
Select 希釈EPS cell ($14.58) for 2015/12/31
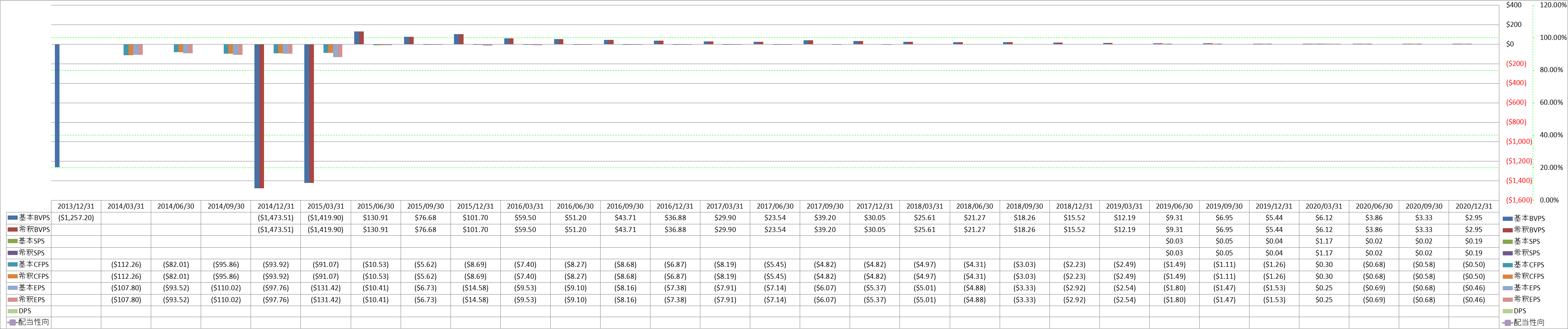[x=475, y=299]
